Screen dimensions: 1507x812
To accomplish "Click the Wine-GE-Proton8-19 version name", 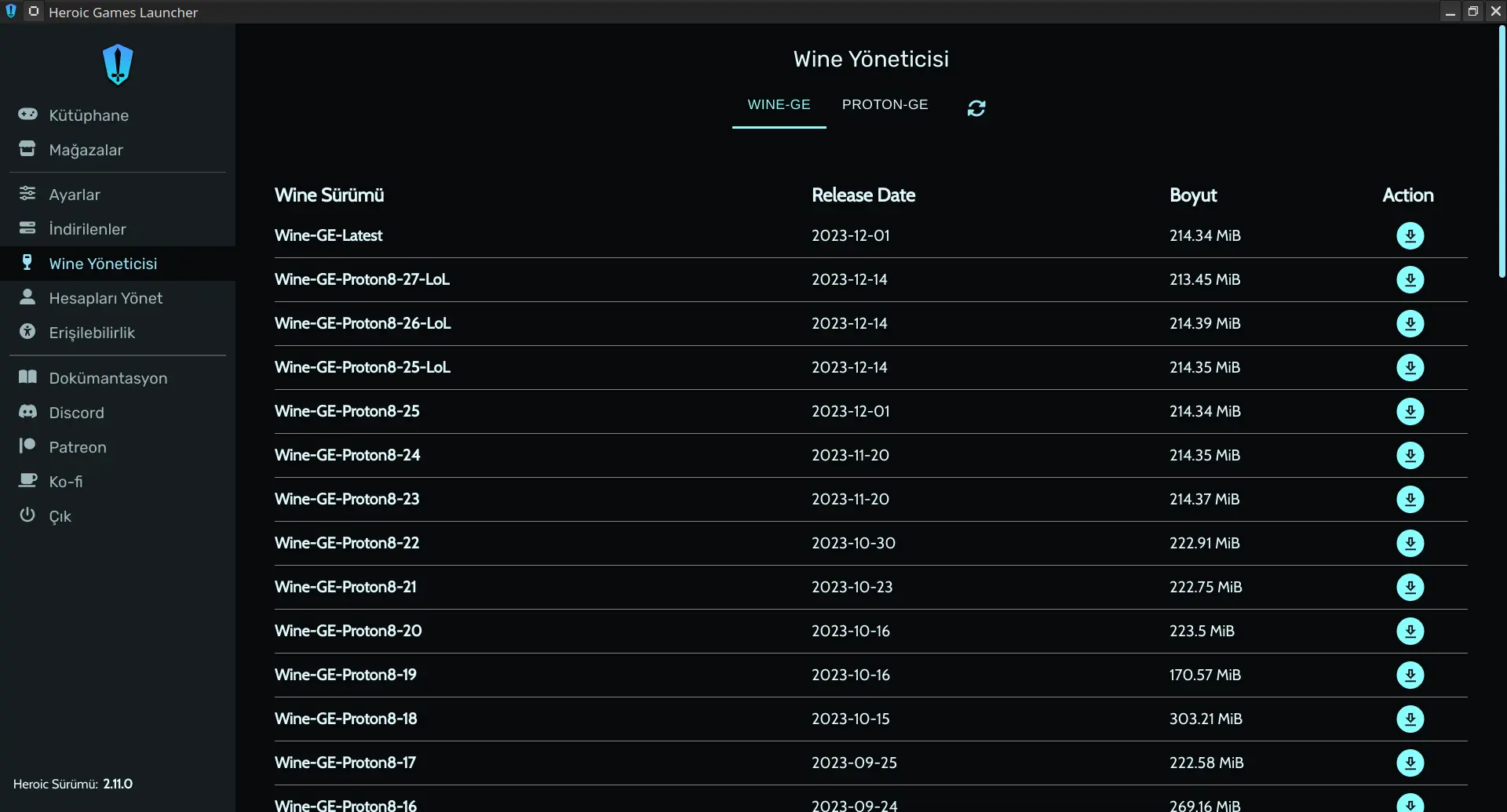I will [345, 675].
